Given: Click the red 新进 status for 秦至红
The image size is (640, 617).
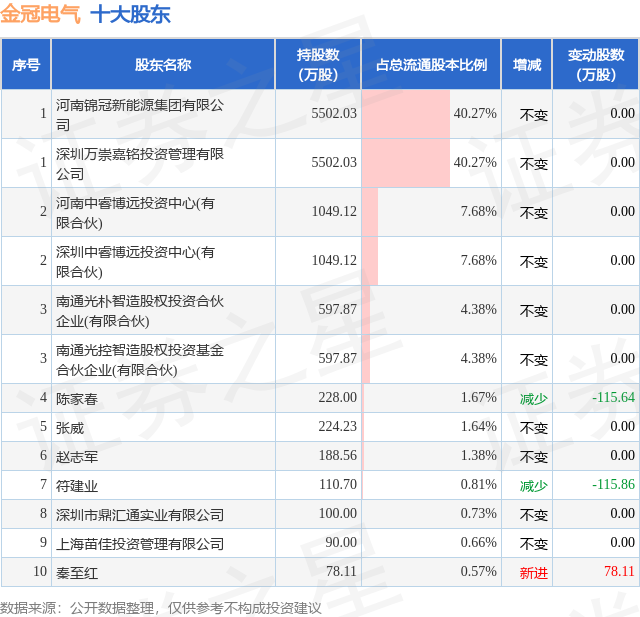Looking at the screenshot, I should [x=533, y=573].
